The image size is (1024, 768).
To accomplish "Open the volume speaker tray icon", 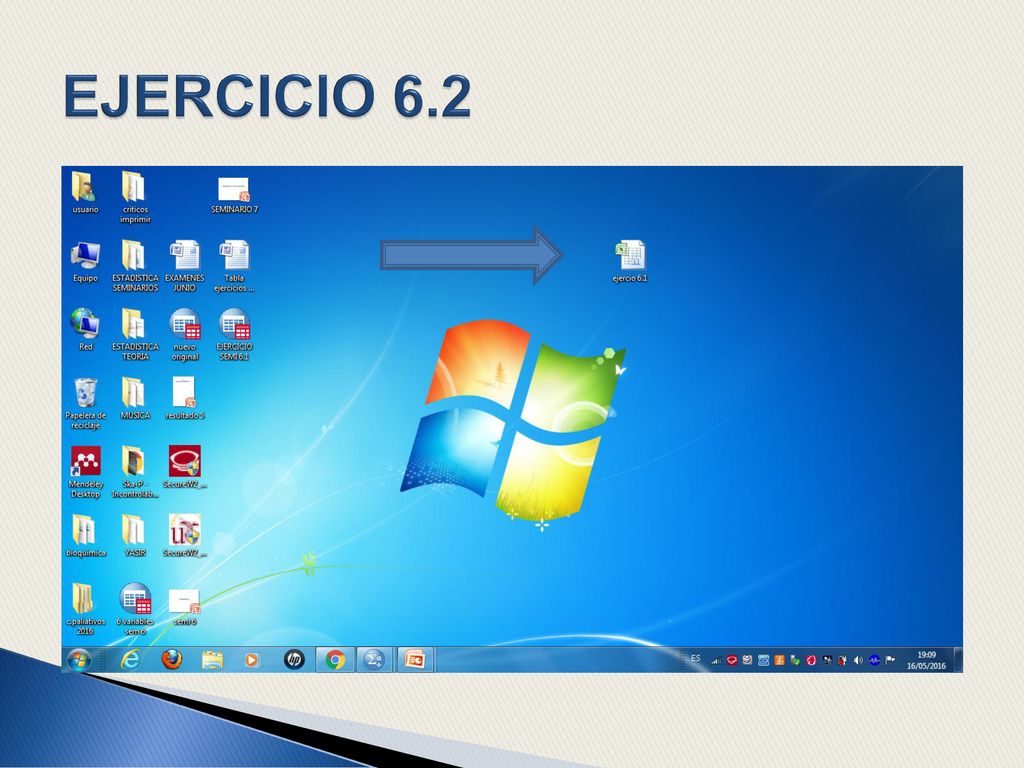I will [x=858, y=661].
